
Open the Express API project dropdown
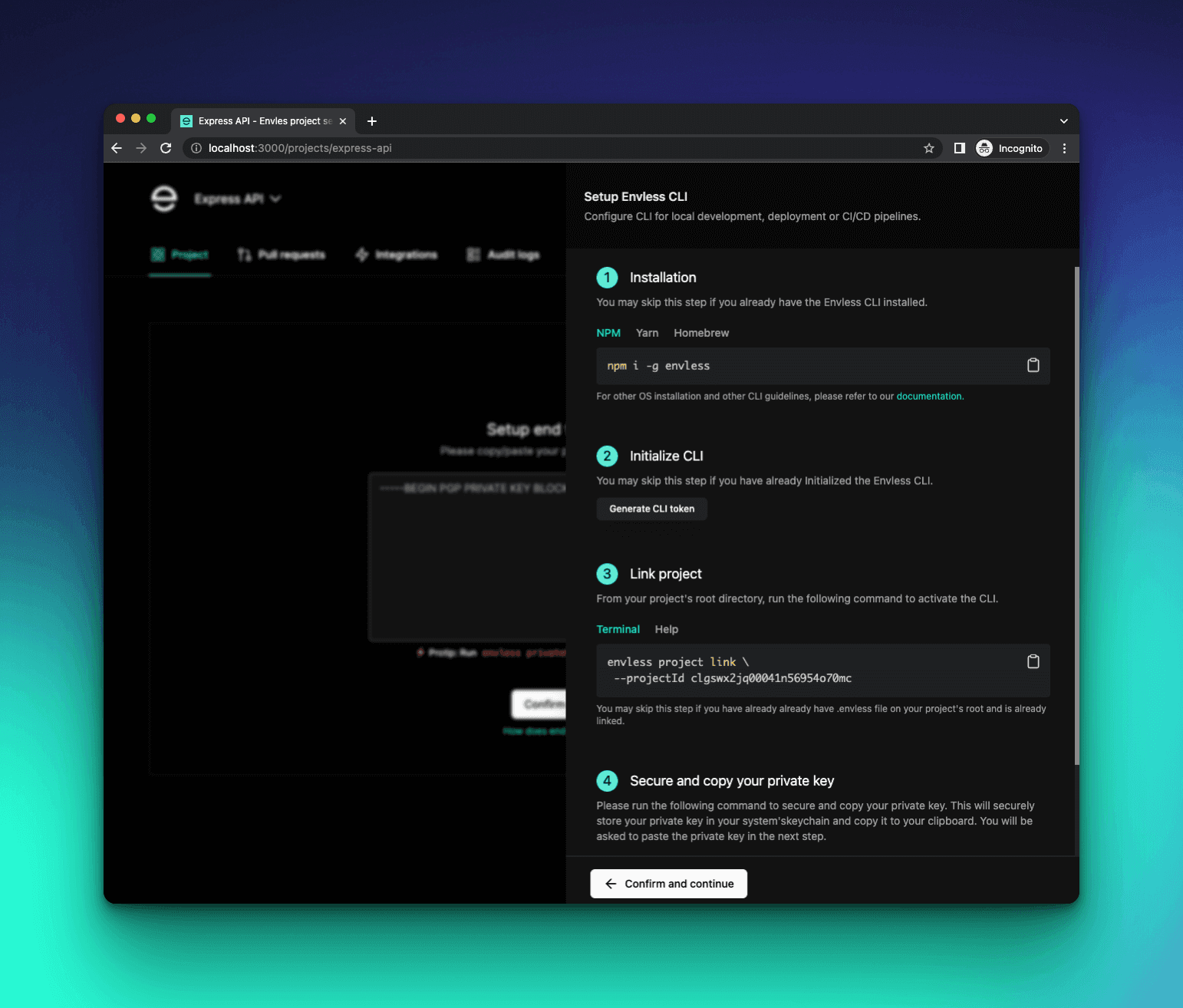click(x=237, y=199)
